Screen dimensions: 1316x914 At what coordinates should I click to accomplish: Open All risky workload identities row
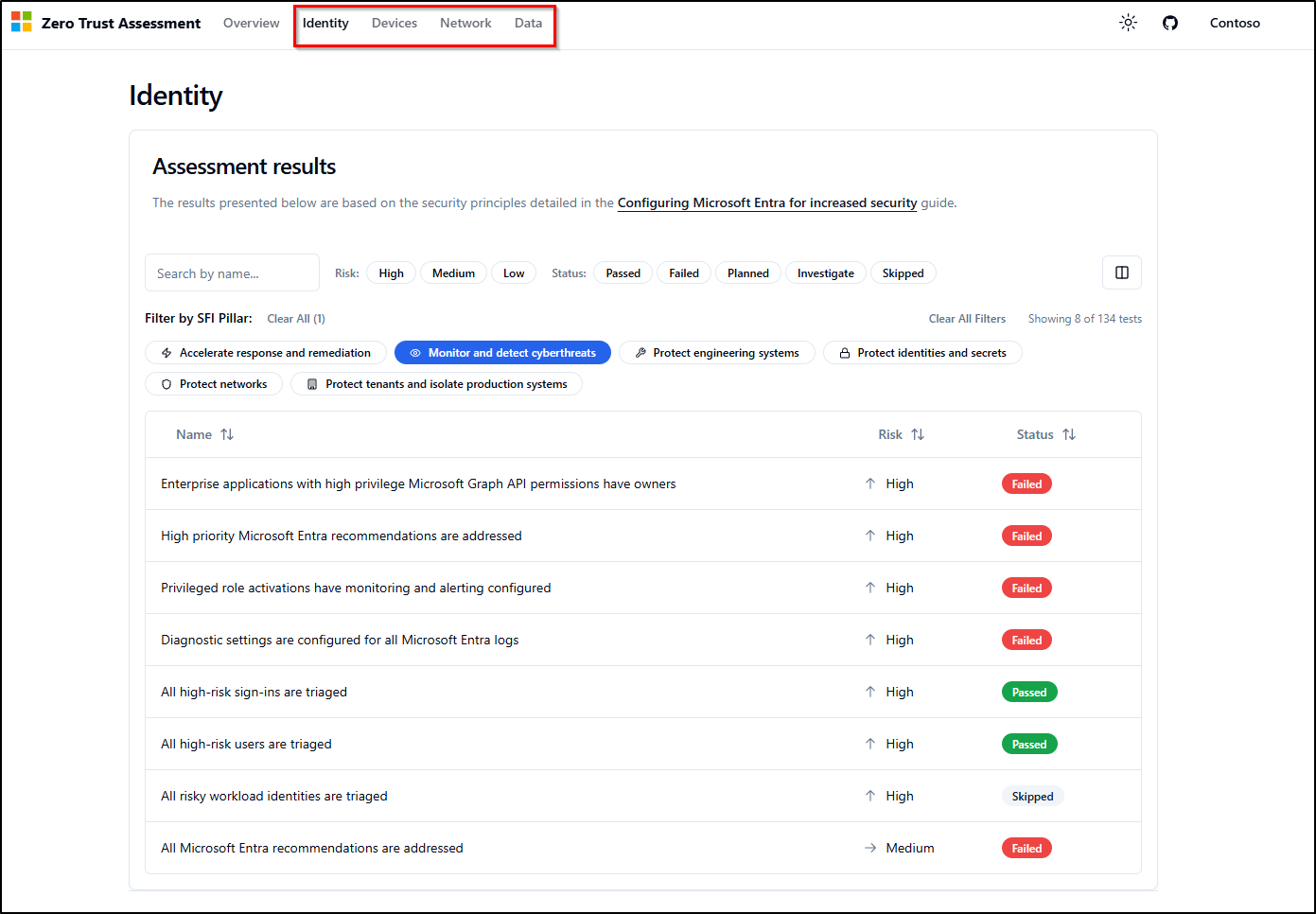tap(643, 796)
